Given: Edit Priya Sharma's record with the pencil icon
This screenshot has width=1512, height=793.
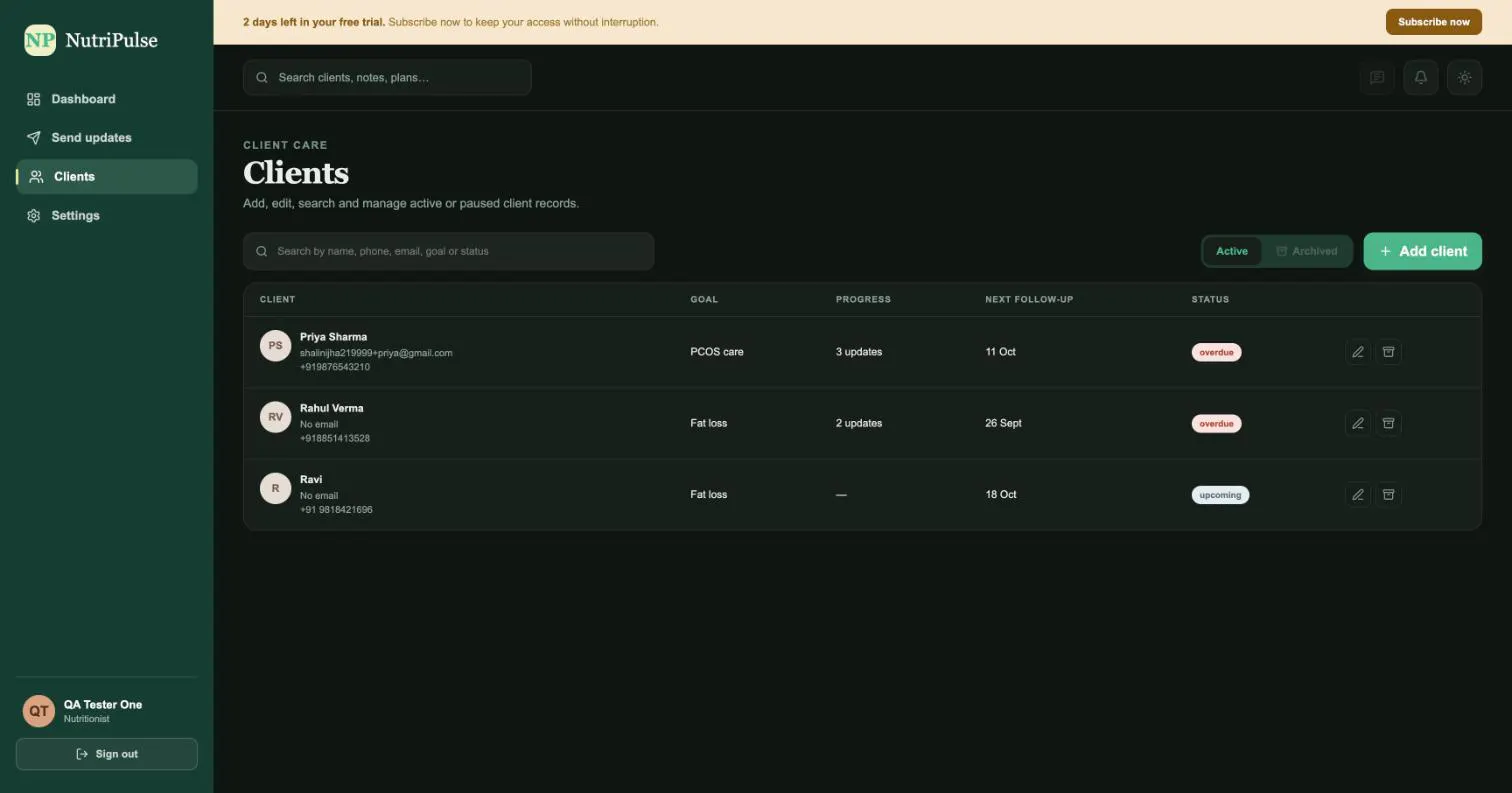Looking at the screenshot, I should (1358, 352).
